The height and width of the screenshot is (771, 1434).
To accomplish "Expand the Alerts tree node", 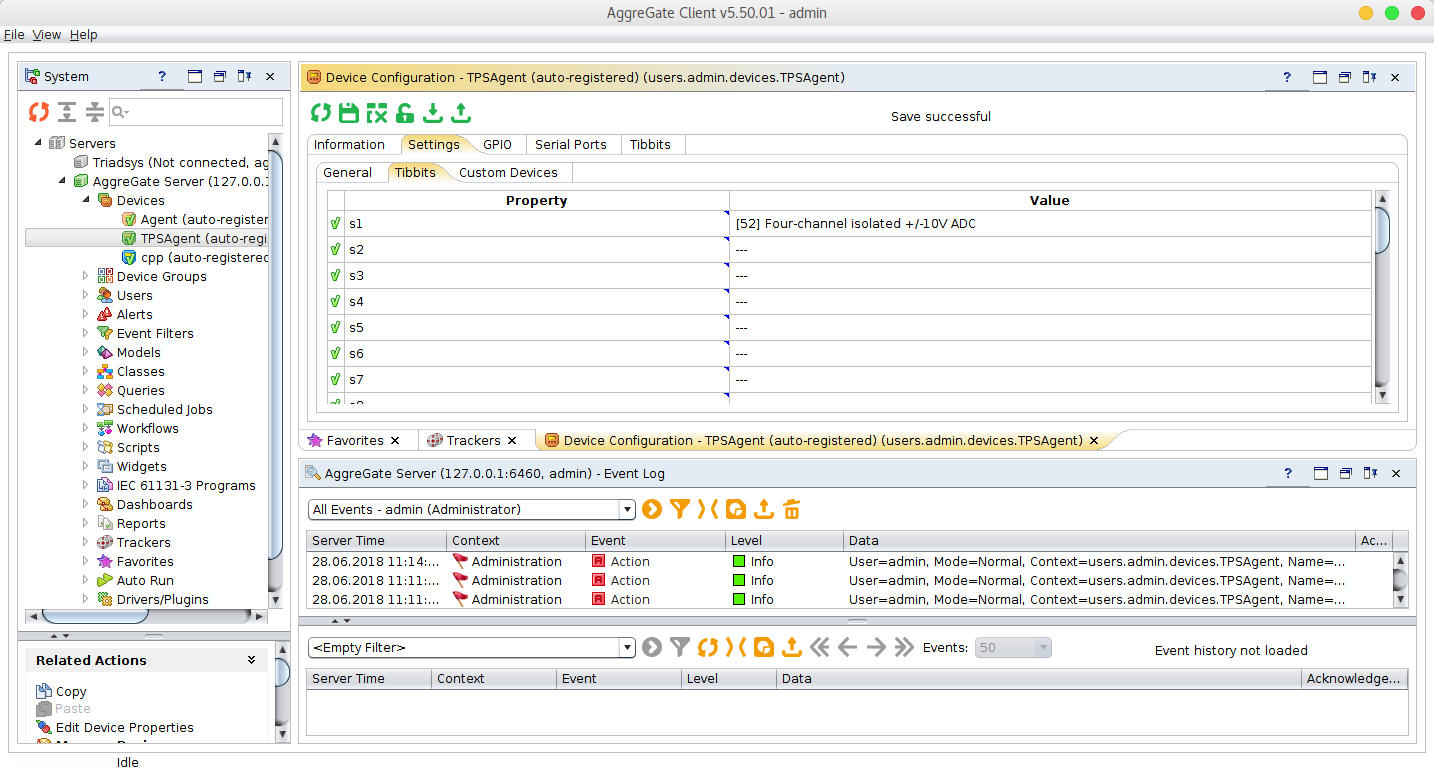I will pyautogui.click(x=86, y=314).
